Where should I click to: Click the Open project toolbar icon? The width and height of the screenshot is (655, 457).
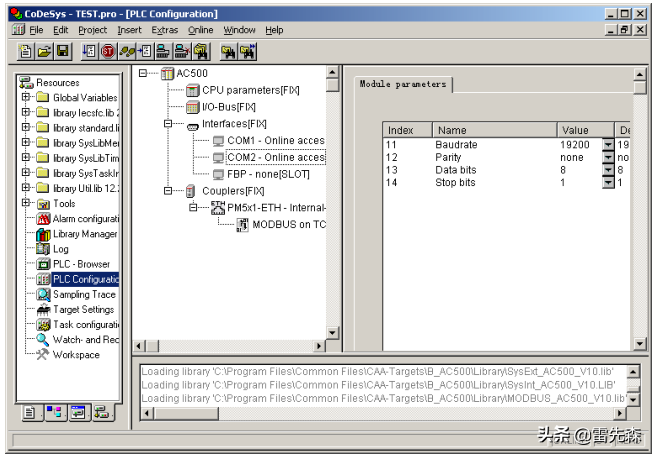coord(44,51)
